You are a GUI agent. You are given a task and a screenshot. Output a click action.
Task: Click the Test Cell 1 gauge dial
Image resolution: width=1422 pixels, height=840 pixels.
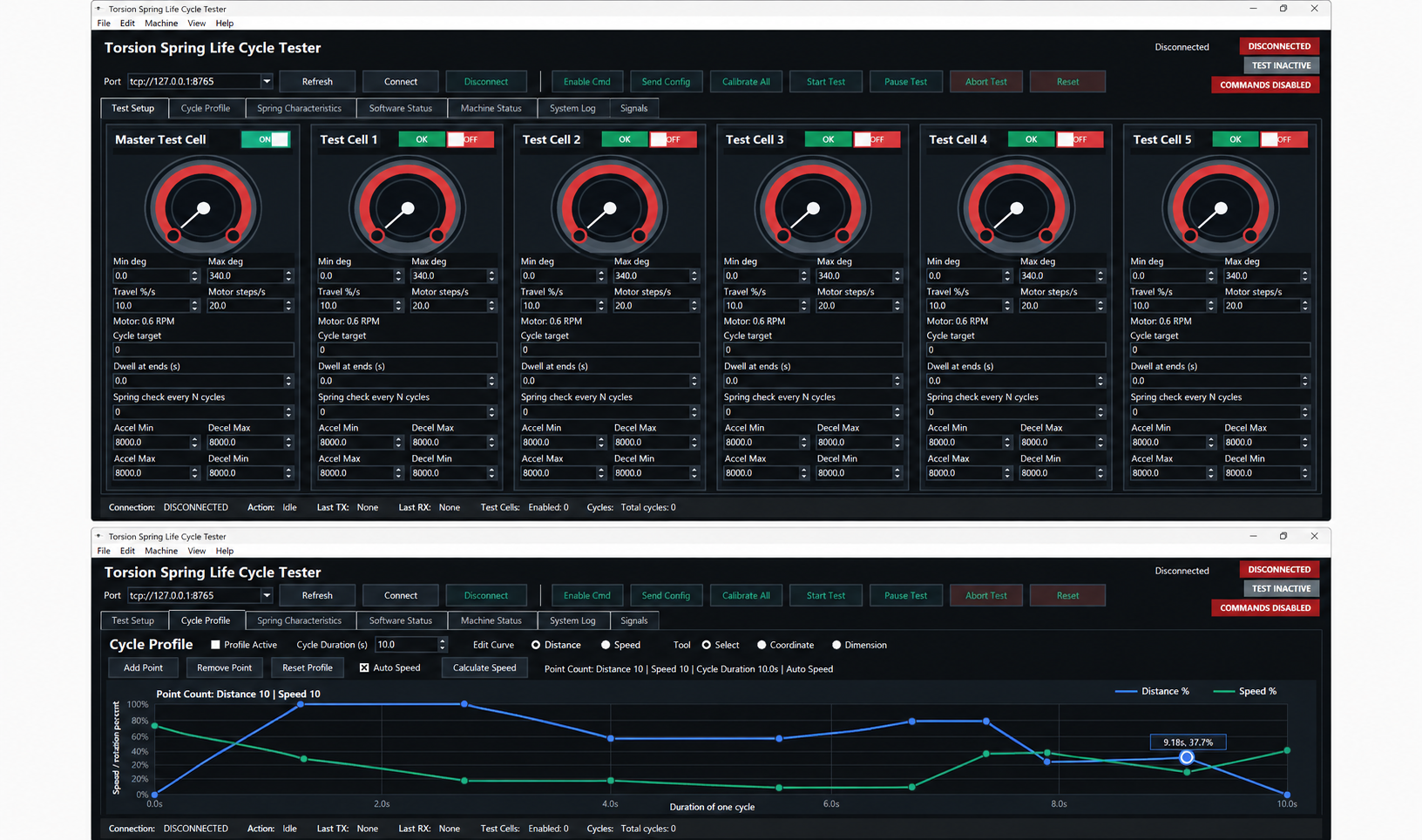(407, 208)
